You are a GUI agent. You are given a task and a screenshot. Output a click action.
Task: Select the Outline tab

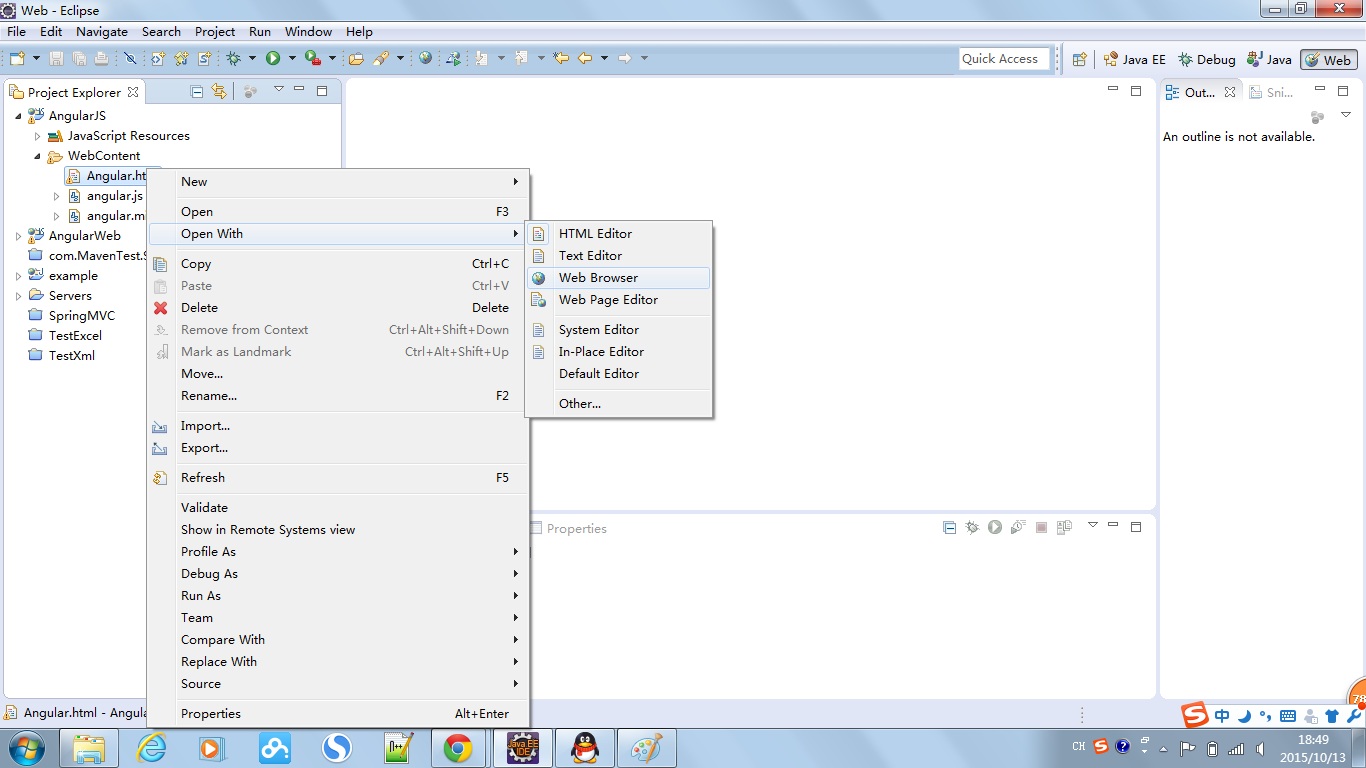[1201, 92]
